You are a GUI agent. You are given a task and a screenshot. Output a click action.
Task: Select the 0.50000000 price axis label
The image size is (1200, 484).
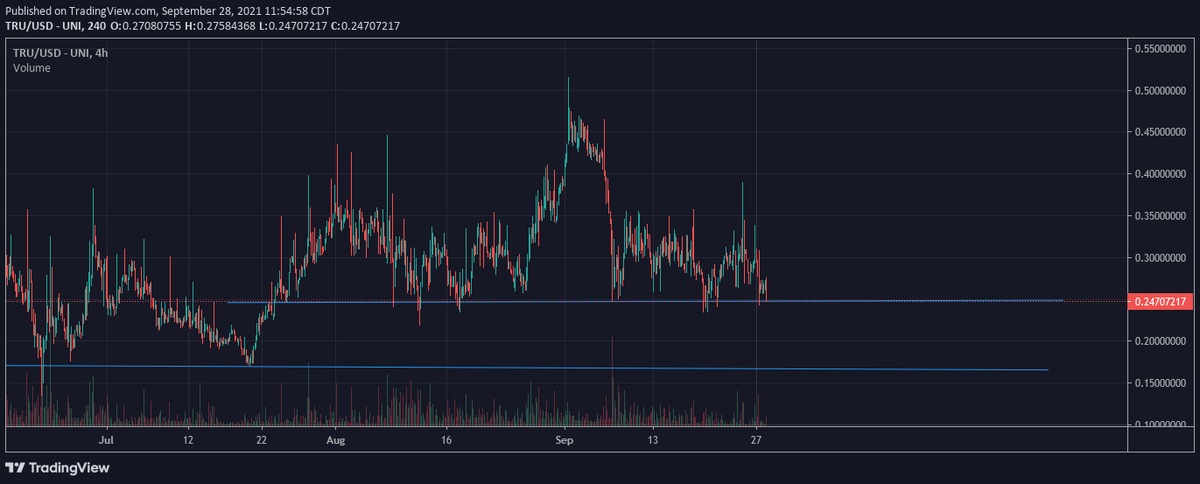[1161, 91]
